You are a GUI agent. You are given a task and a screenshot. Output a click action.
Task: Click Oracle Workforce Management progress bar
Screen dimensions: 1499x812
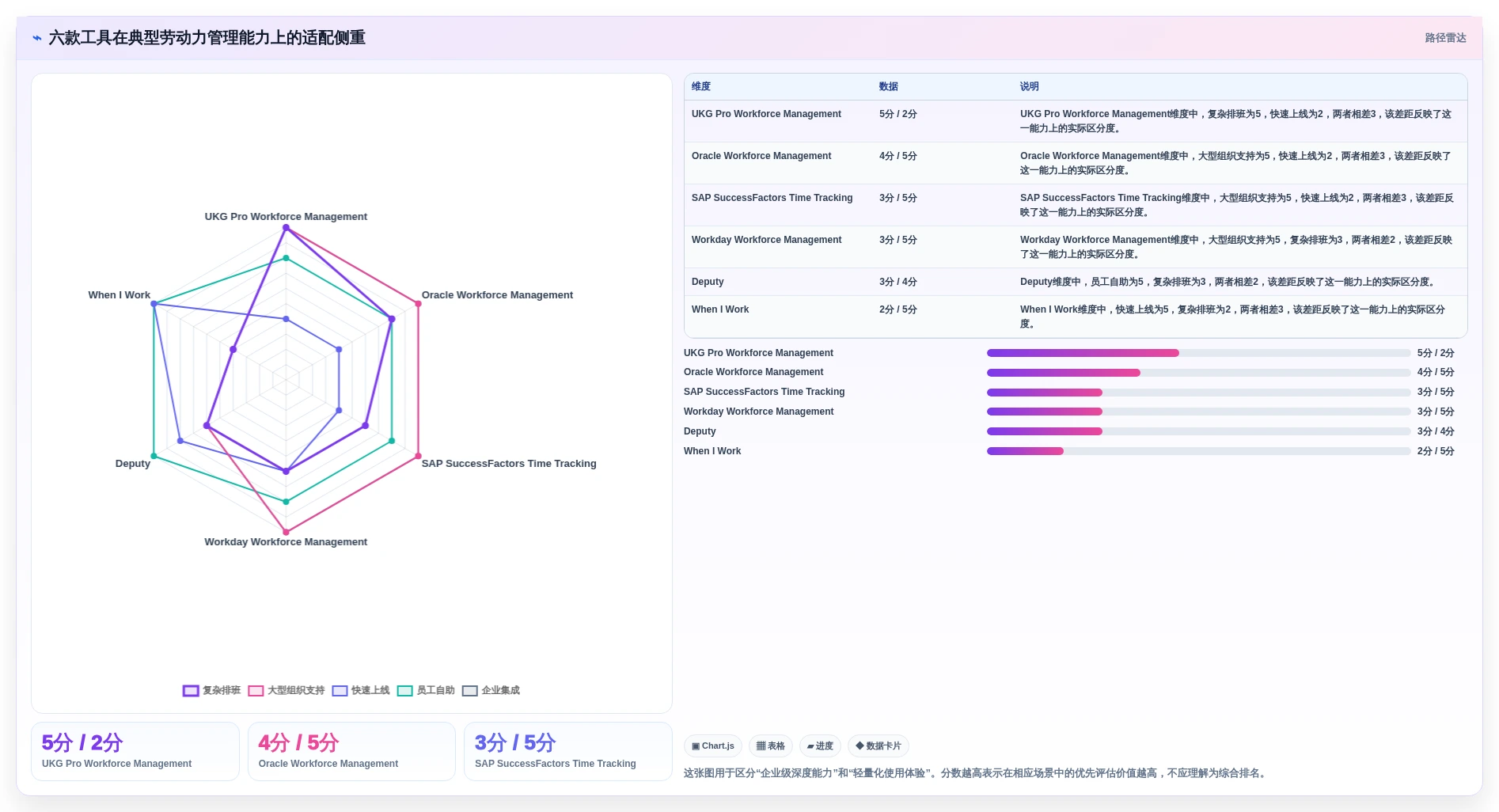(x=1198, y=373)
